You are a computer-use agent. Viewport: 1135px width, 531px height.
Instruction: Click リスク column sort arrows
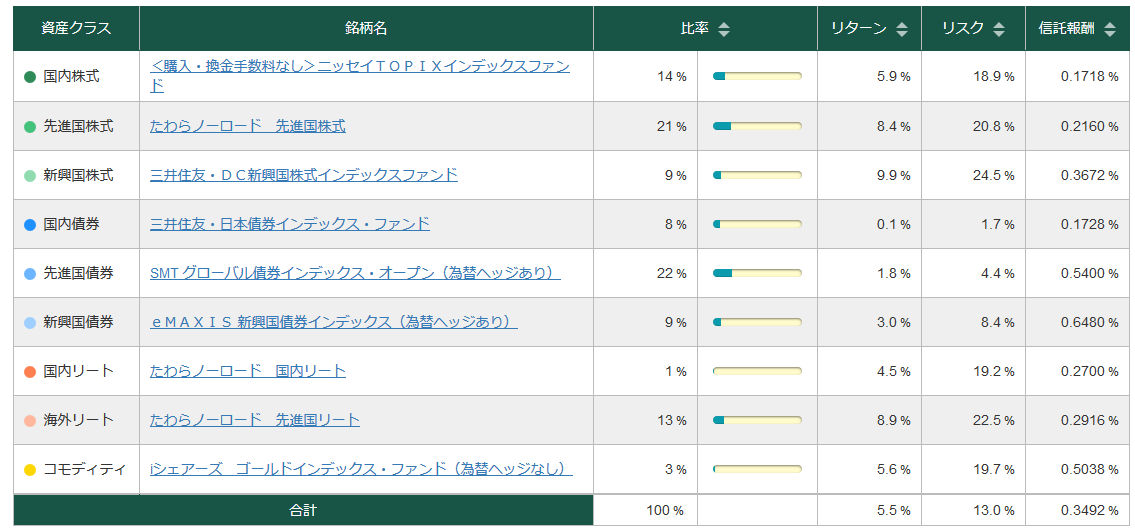tap(999, 29)
